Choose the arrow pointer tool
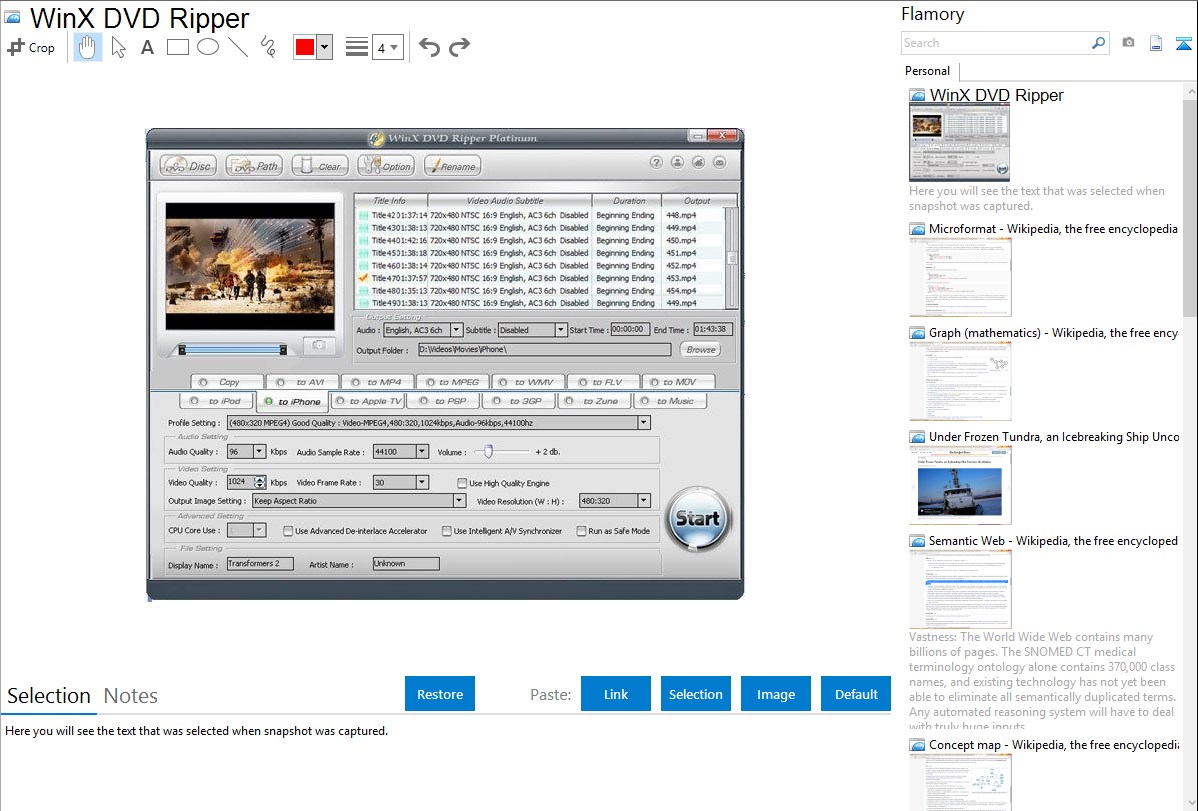This screenshot has height=811, width=1198. [118, 47]
